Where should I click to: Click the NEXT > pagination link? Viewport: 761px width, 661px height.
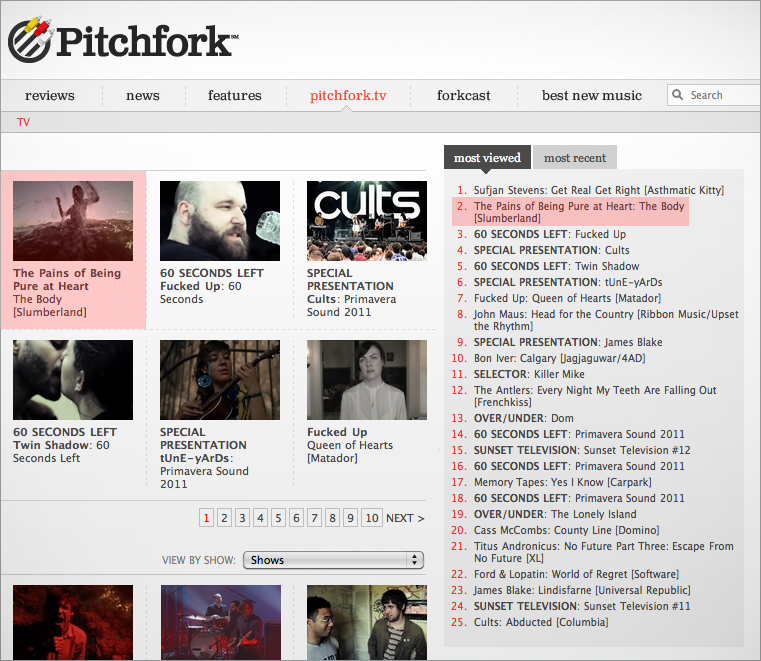[405, 518]
